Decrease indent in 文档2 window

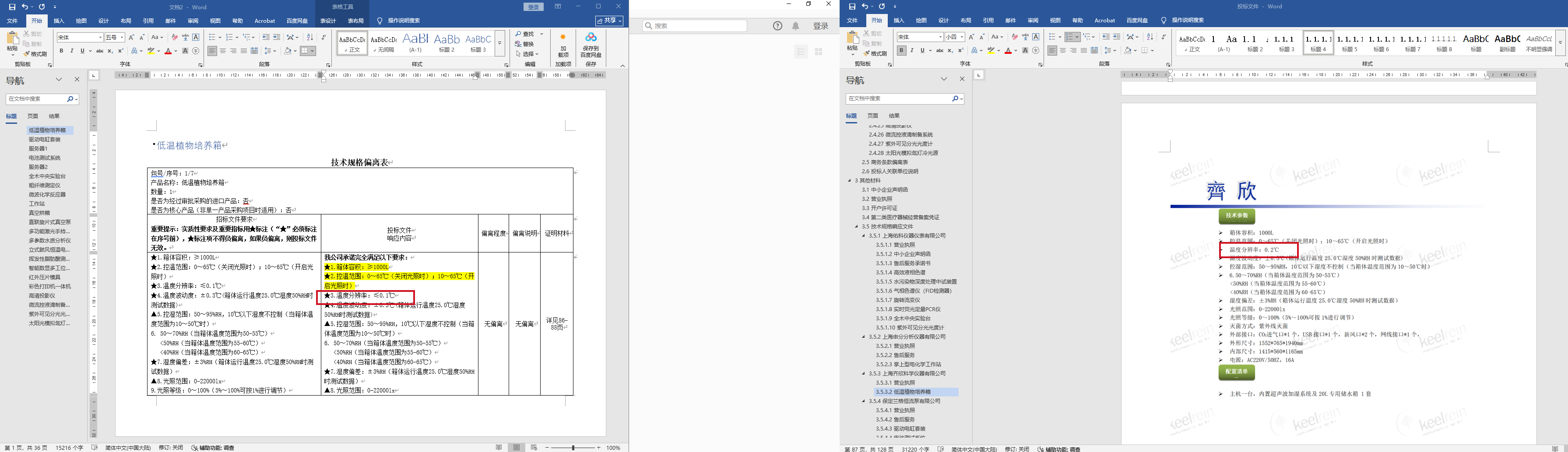click(266, 38)
